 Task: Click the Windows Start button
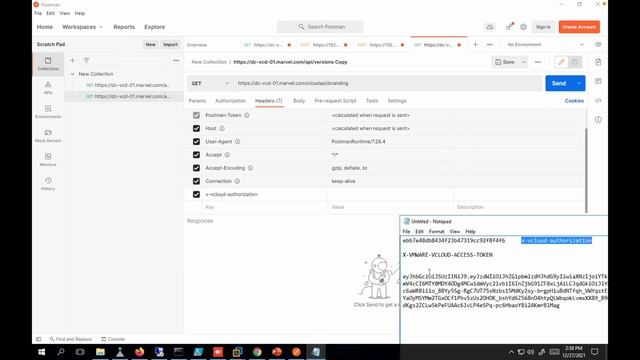click(x=42, y=352)
